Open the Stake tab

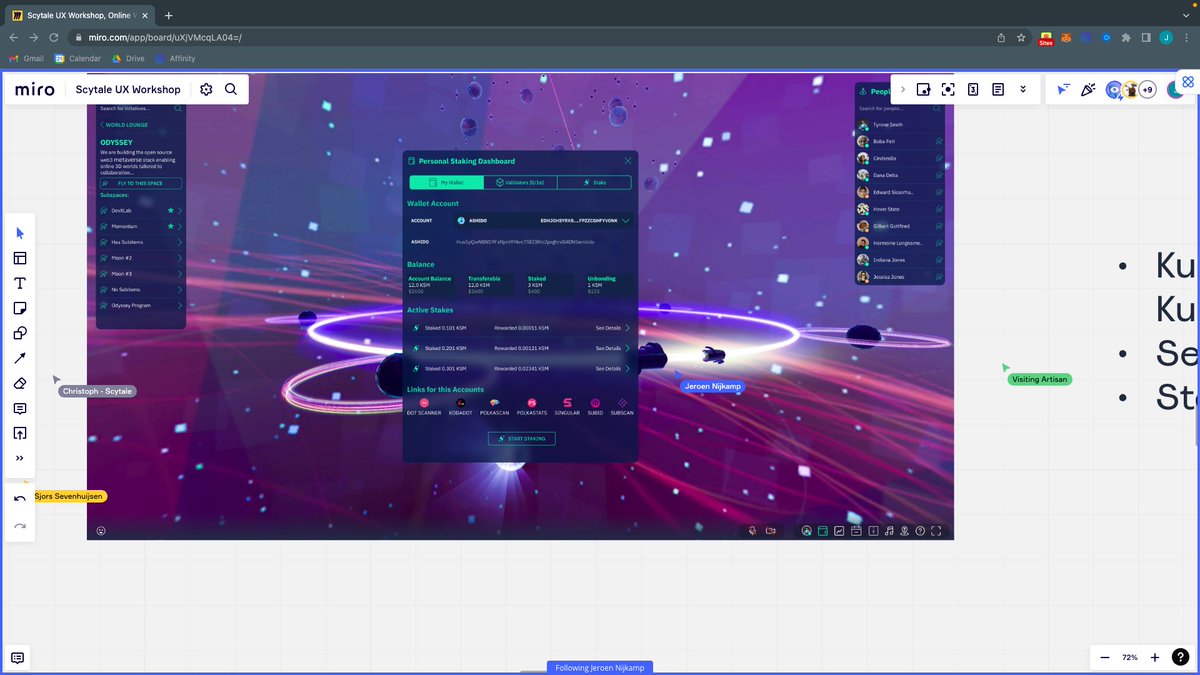(595, 182)
